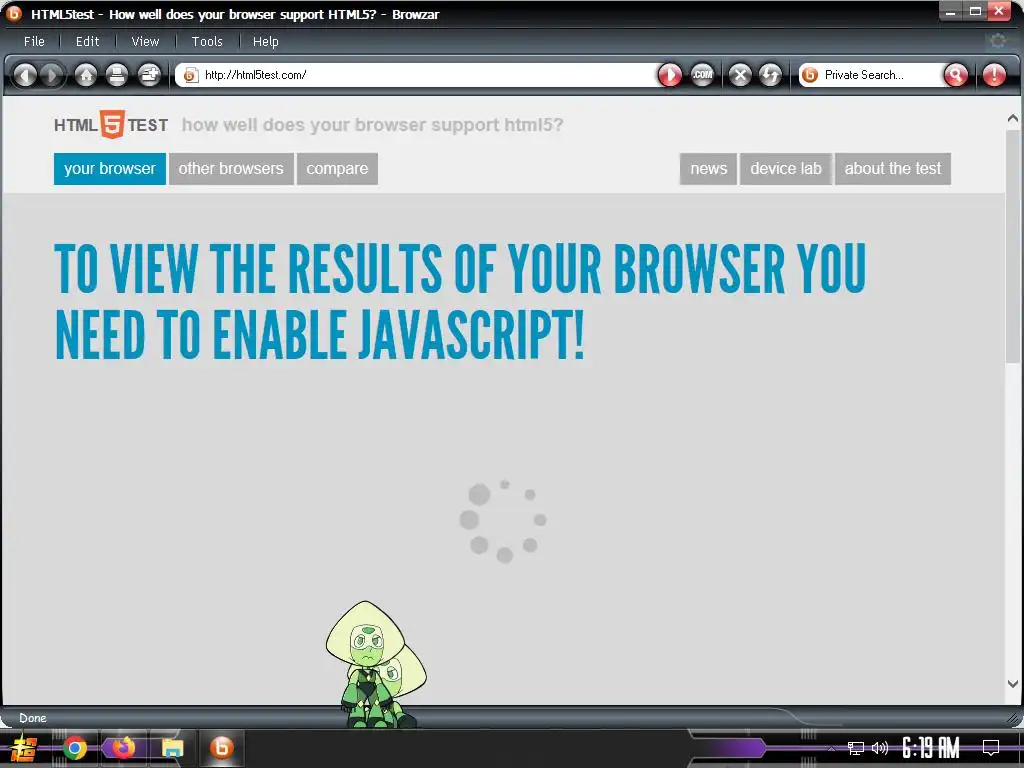The width and height of the screenshot is (1024, 768).
Task: Open the Tools menu
Action: coord(207,41)
